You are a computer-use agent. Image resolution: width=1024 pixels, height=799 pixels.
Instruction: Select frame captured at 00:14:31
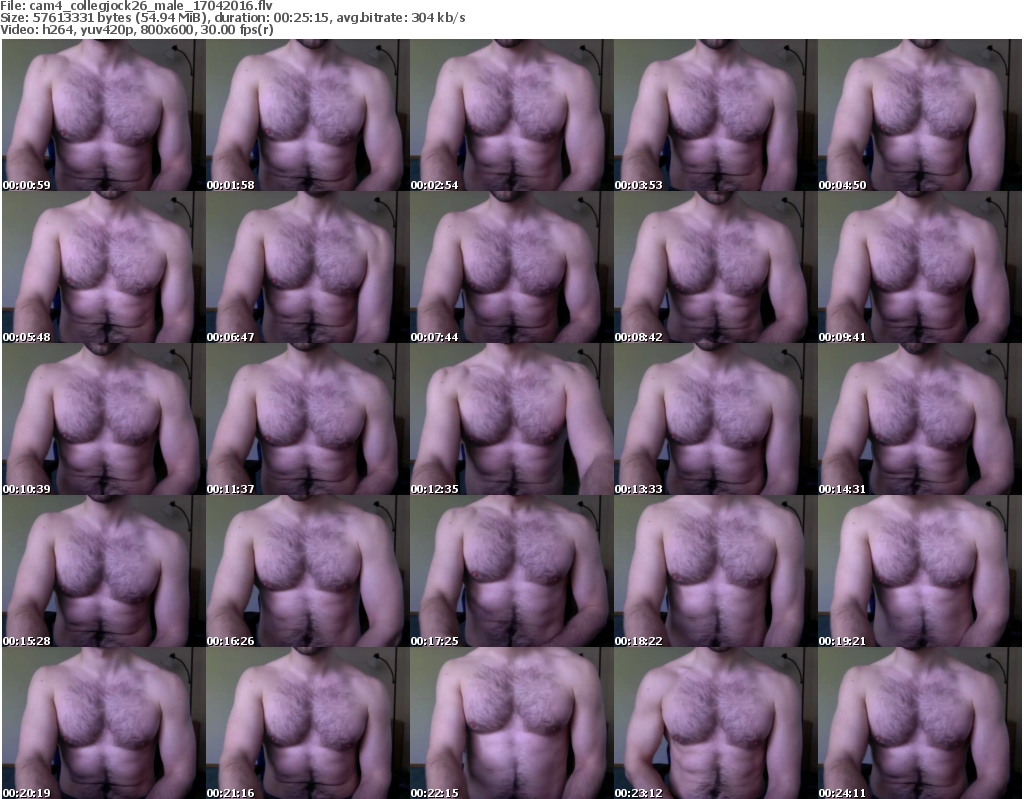(x=920, y=419)
